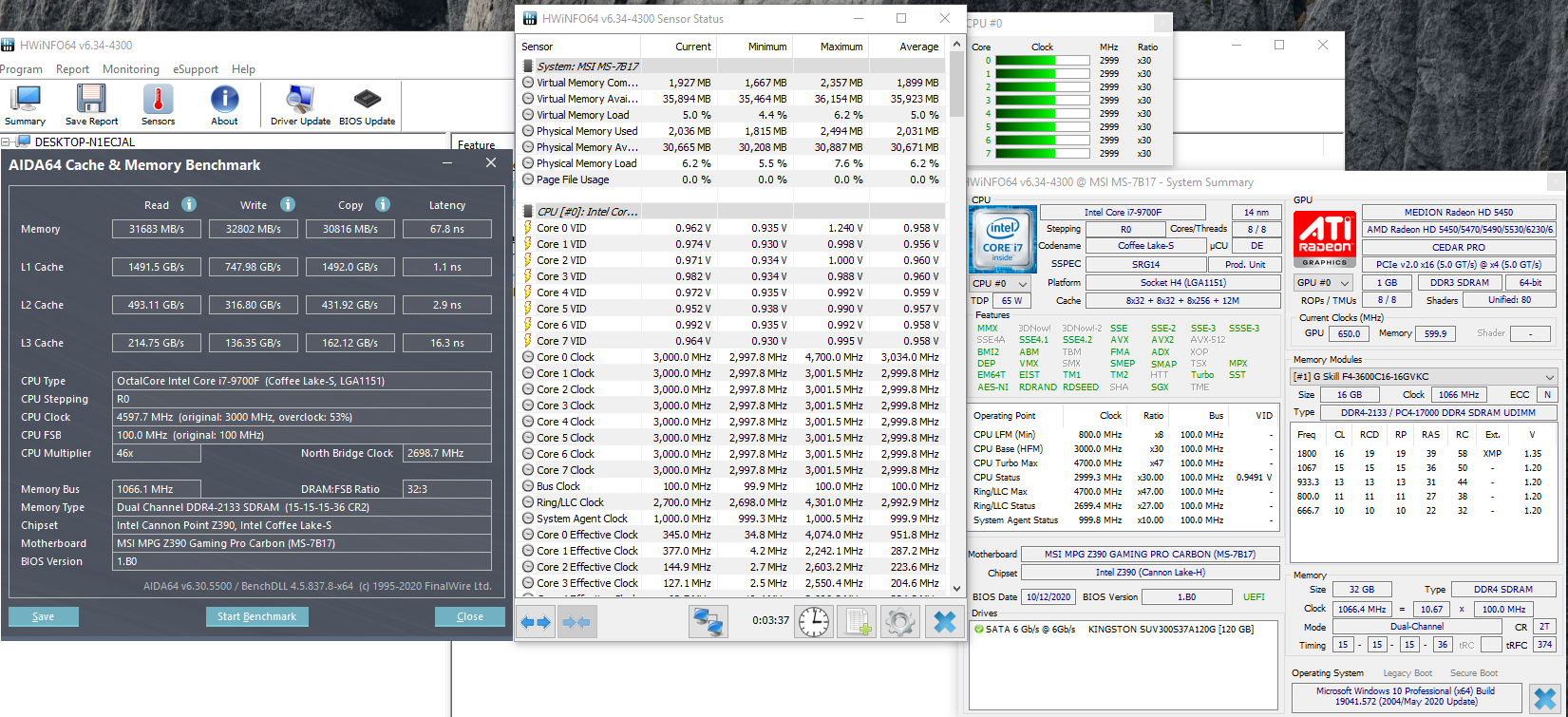Open sensor settings gear icon
Screen dimensions: 1568x717
(x=900, y=622)
